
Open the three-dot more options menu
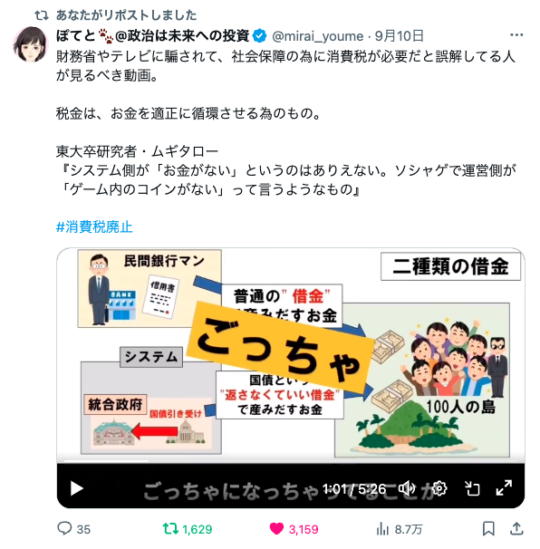(517, 35)
